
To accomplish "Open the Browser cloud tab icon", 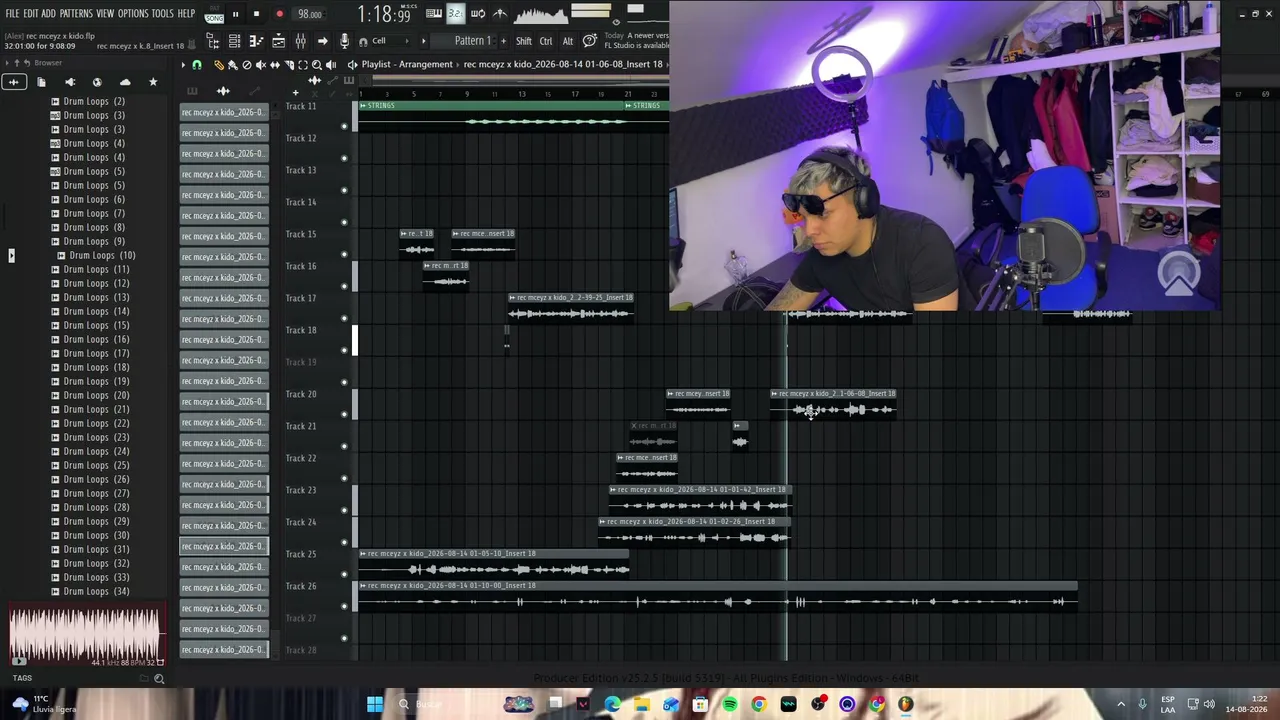I will (125, 82).
